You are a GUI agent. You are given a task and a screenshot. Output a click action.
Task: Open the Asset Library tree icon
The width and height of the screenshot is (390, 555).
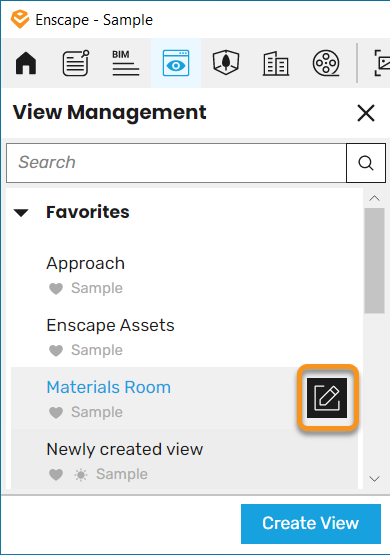226,63
